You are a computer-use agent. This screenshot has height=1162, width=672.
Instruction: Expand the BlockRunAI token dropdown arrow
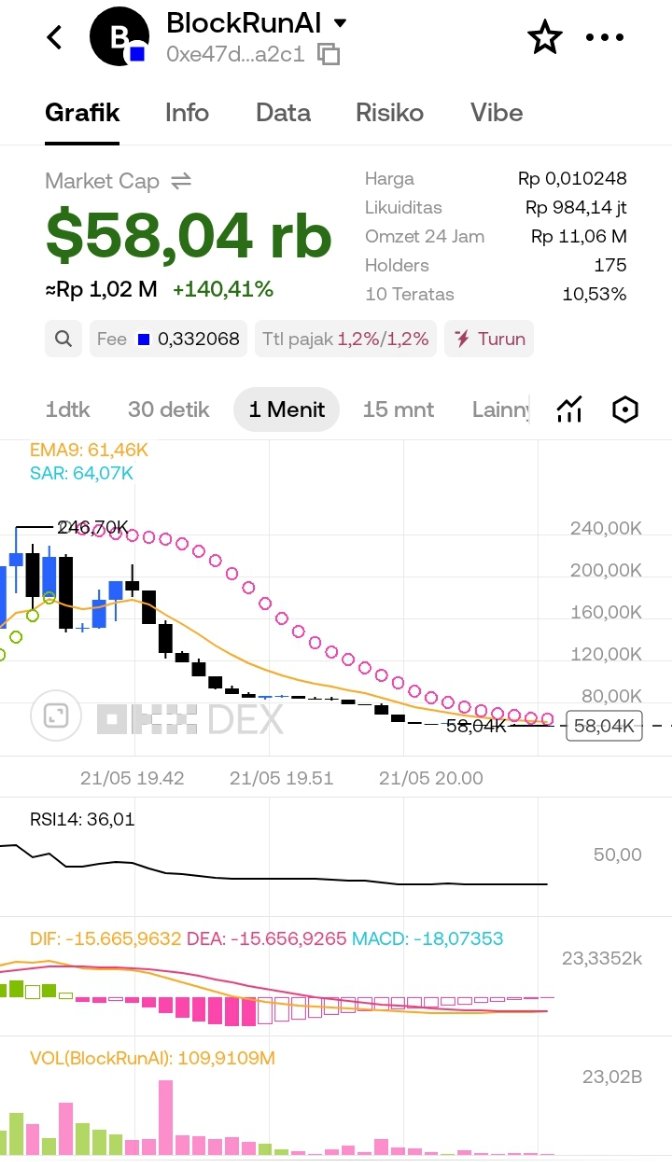pos(340,23)
